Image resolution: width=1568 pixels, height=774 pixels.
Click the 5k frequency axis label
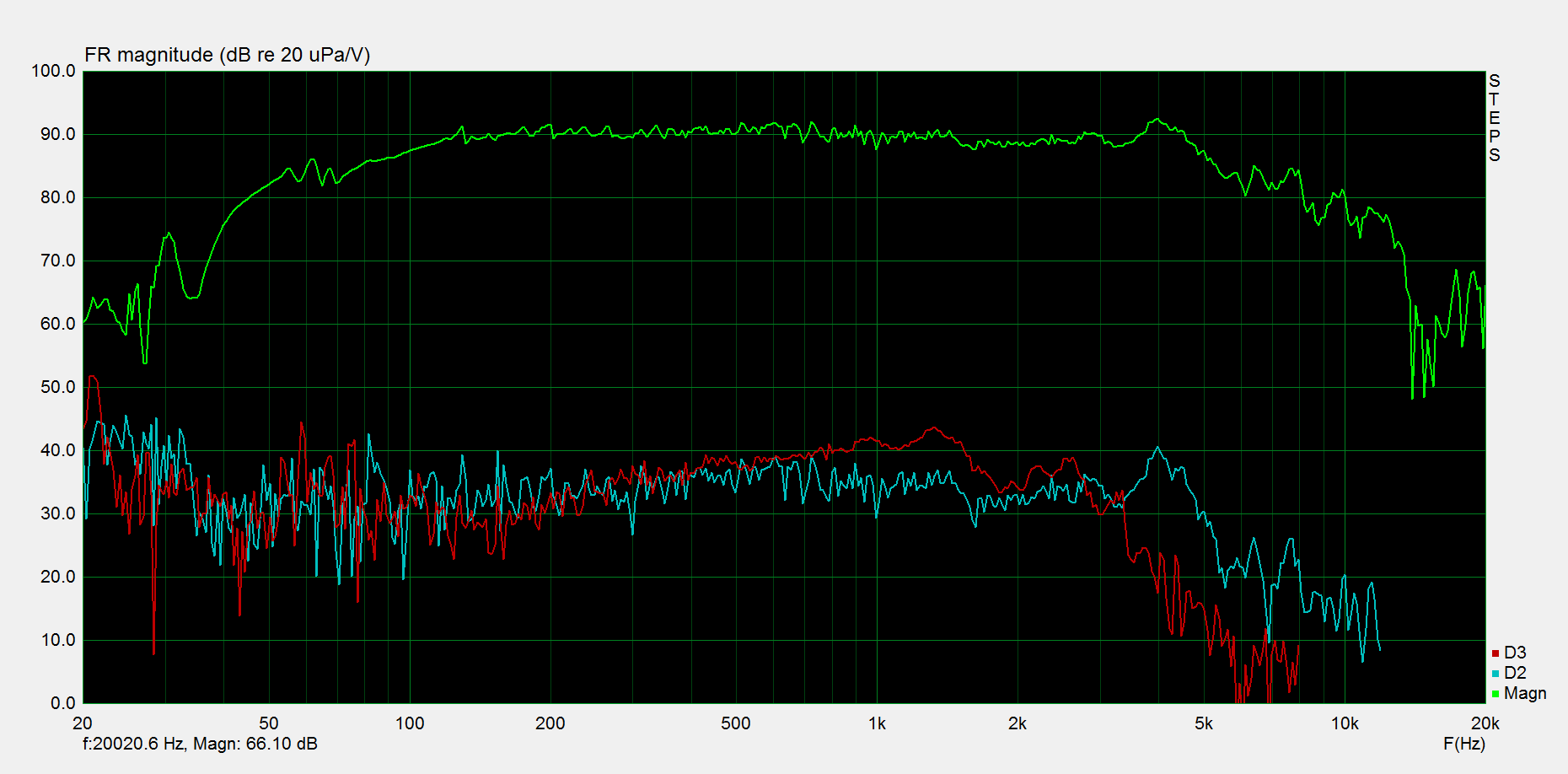1204,723
